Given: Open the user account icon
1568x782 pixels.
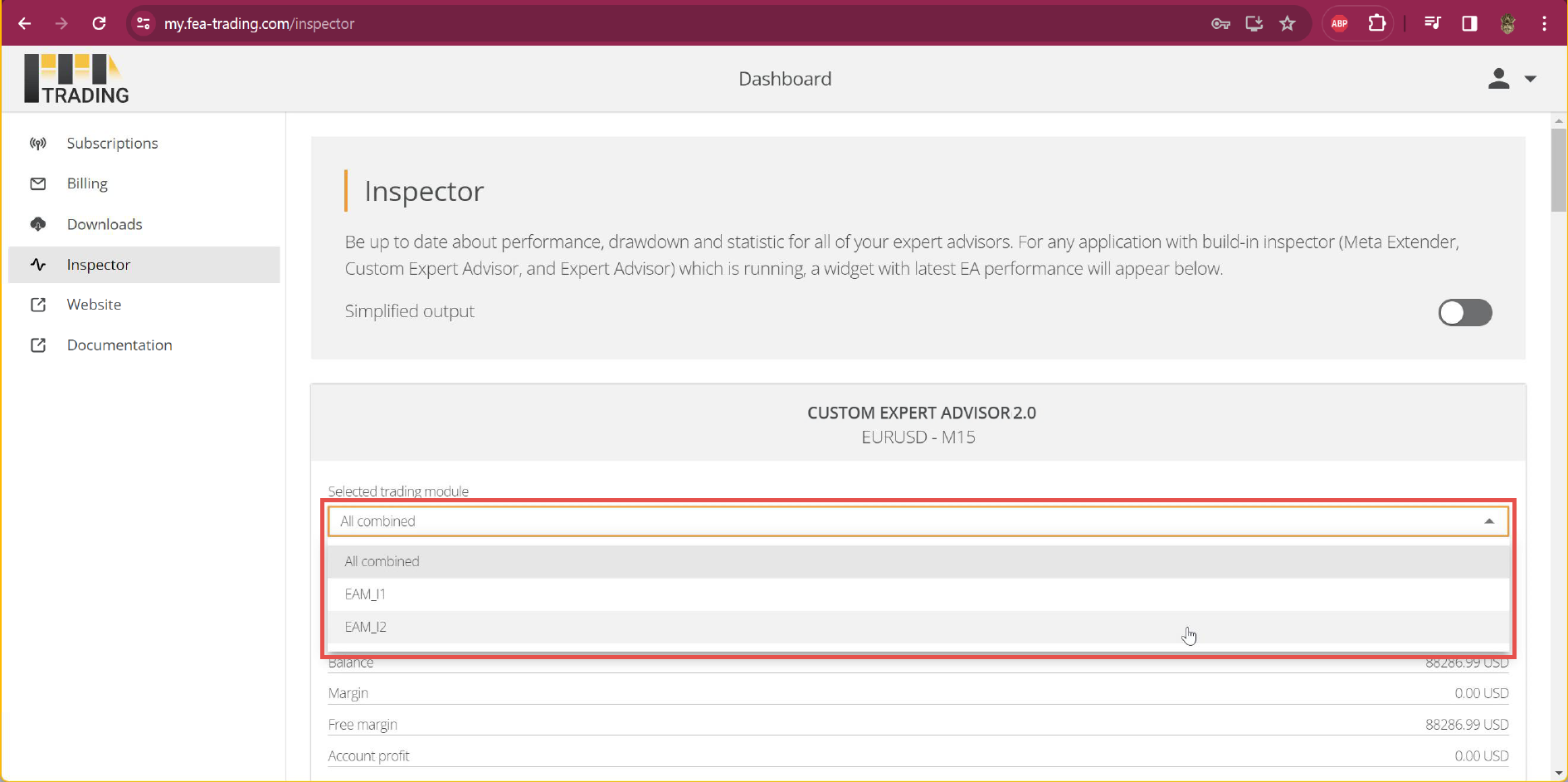Looking at the screenshot, I should (1498, 79).
